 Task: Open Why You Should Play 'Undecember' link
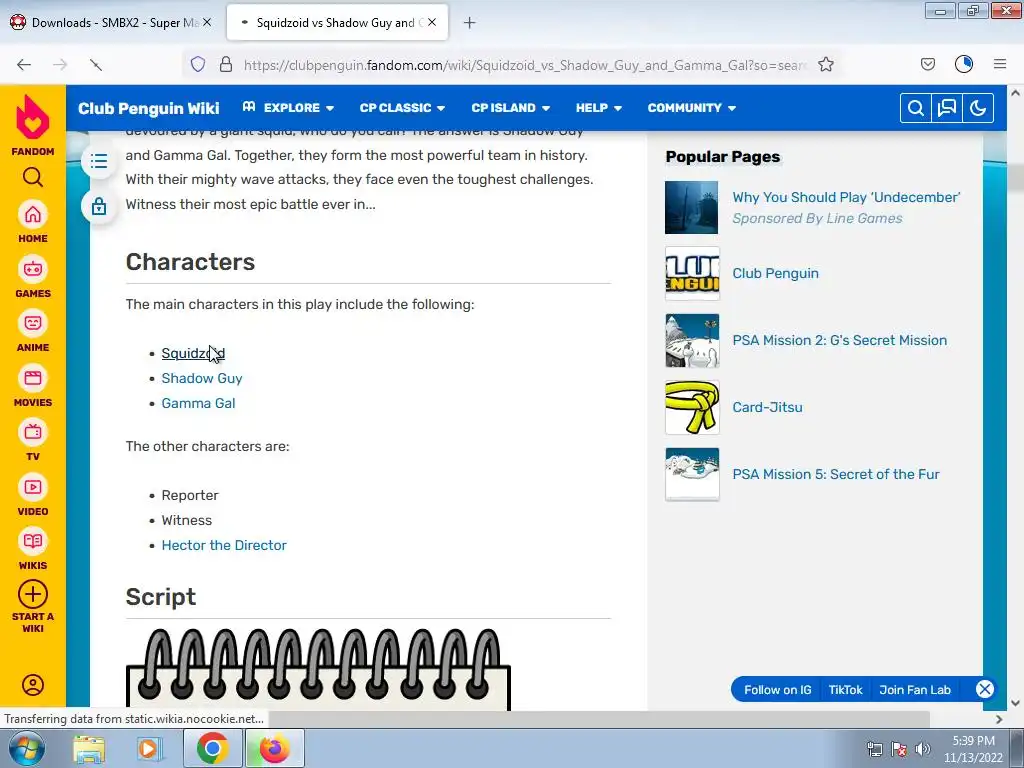point(846,197)
